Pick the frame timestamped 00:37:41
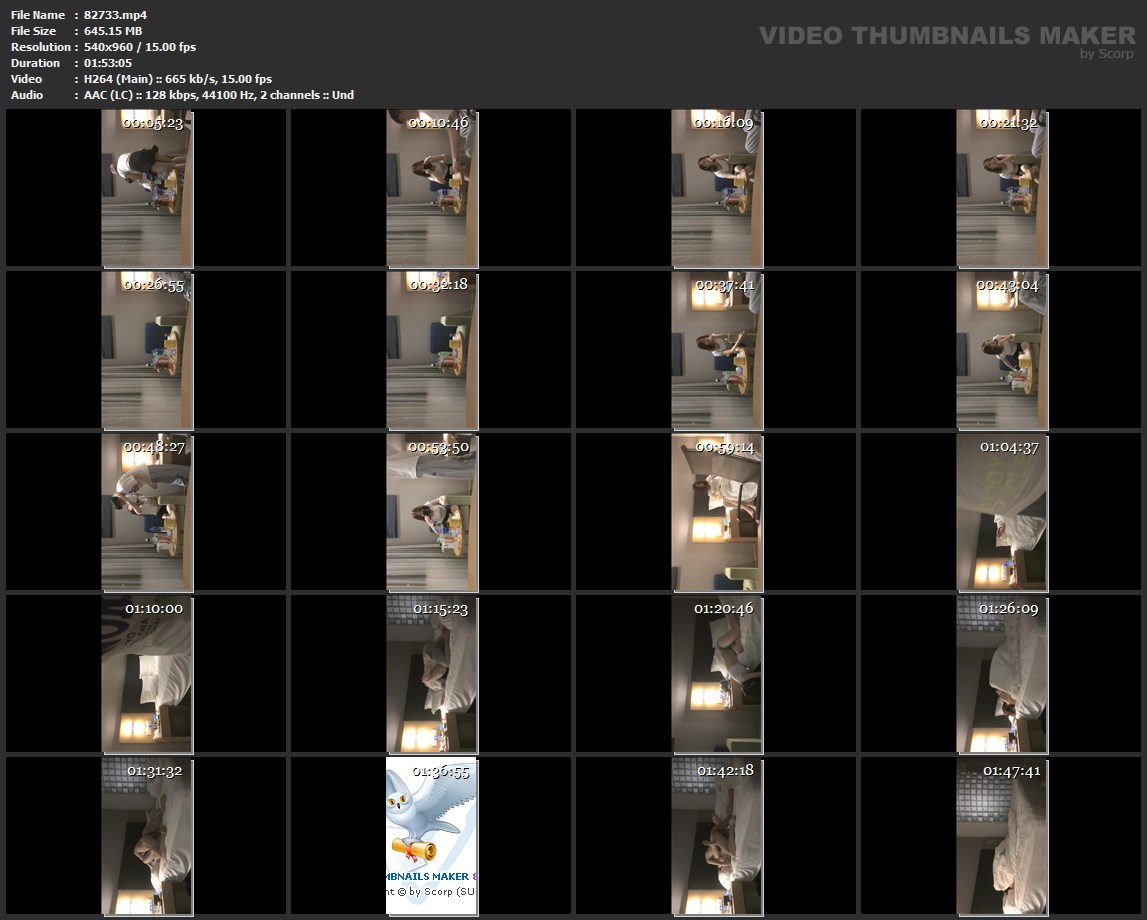The width and height of the screenshot is (1147, 920). pyautogui.click(x=716, y=350)
